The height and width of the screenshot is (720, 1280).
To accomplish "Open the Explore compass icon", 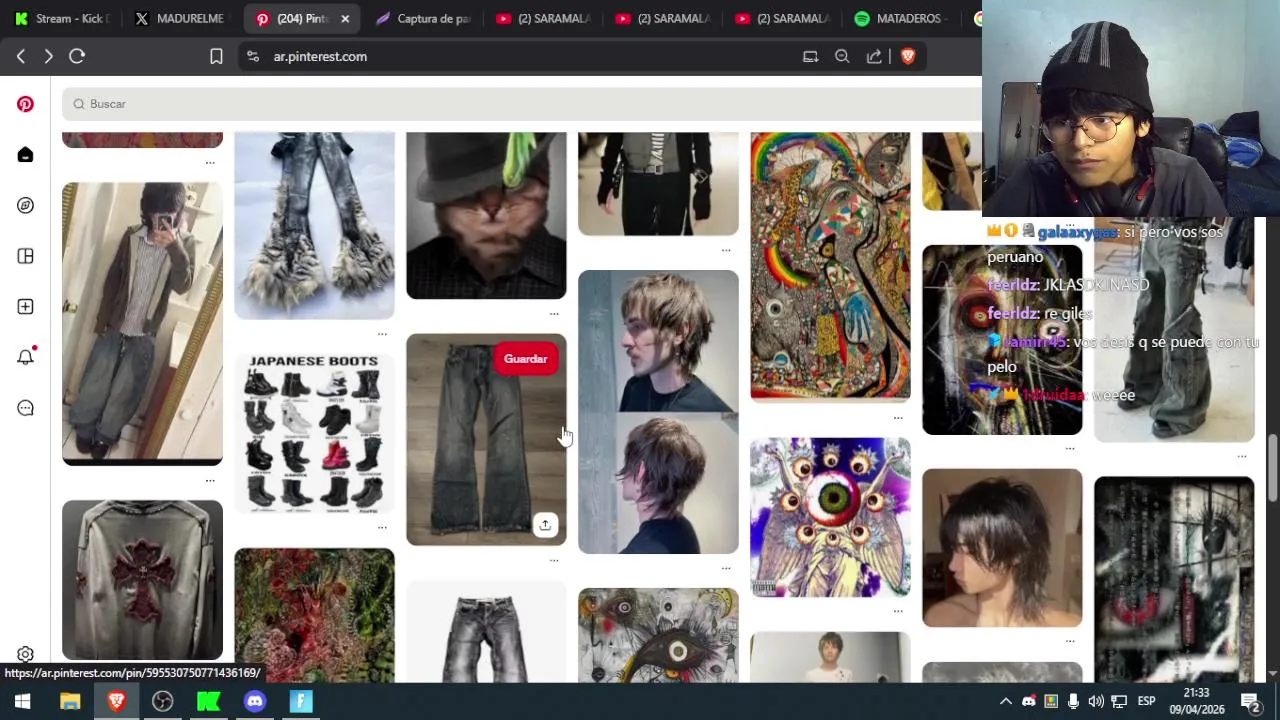I will (25, 205).
